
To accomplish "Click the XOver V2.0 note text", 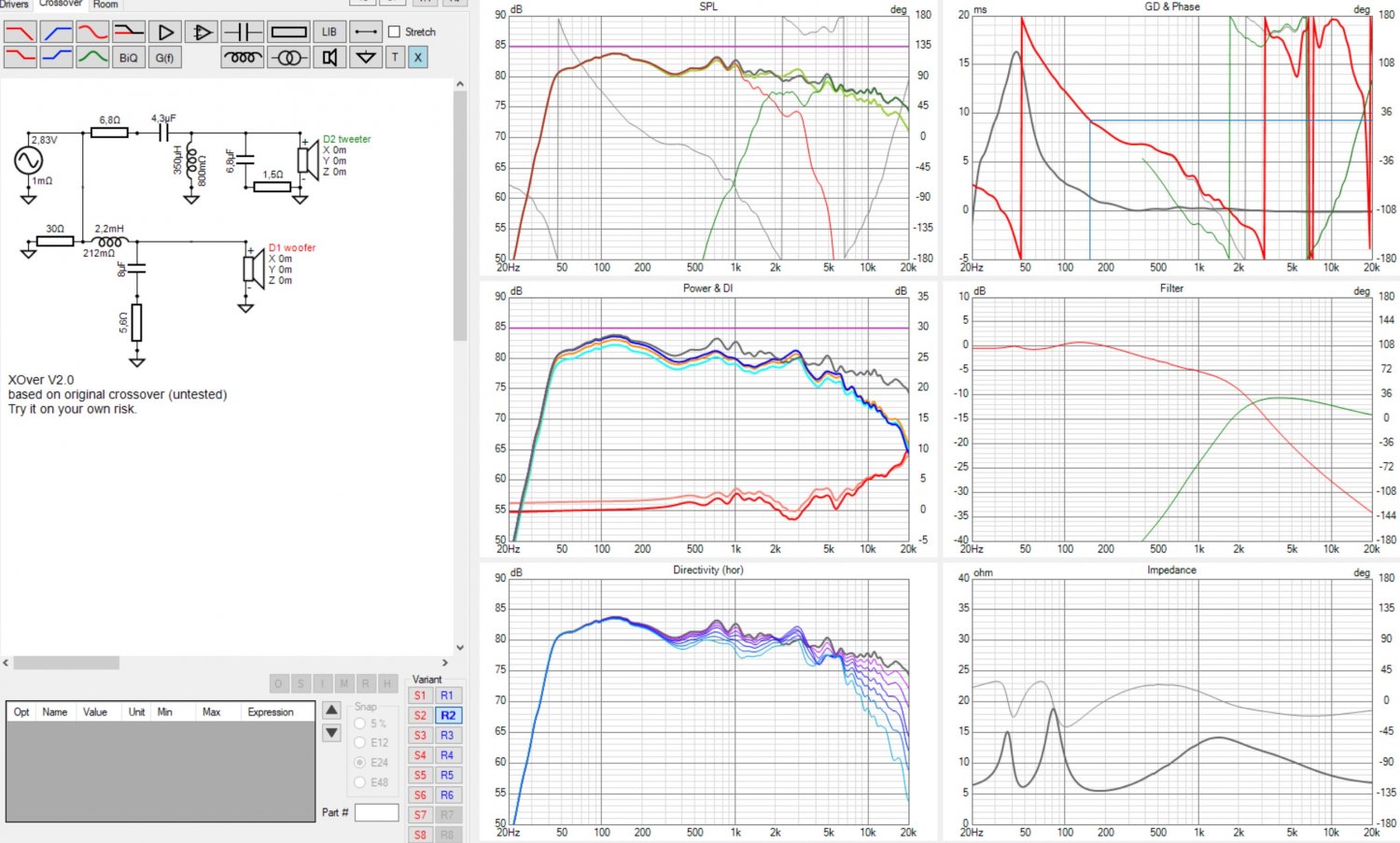I will (x=41, y=380).
